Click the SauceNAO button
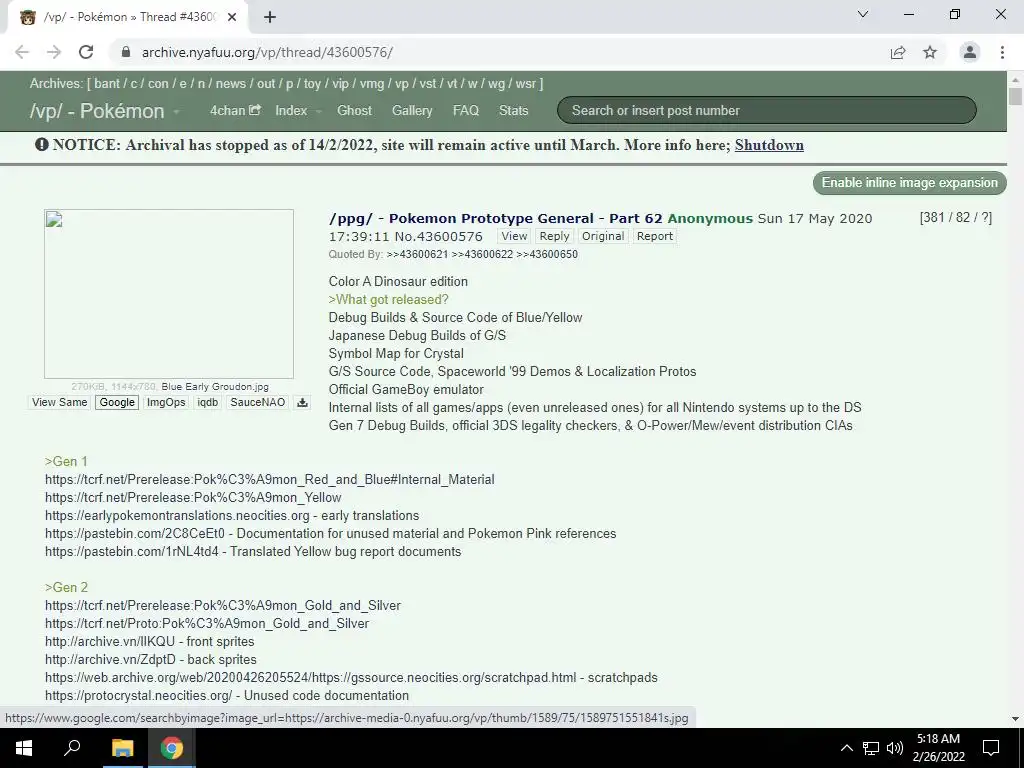1024x768 pixels. point(258,402)
